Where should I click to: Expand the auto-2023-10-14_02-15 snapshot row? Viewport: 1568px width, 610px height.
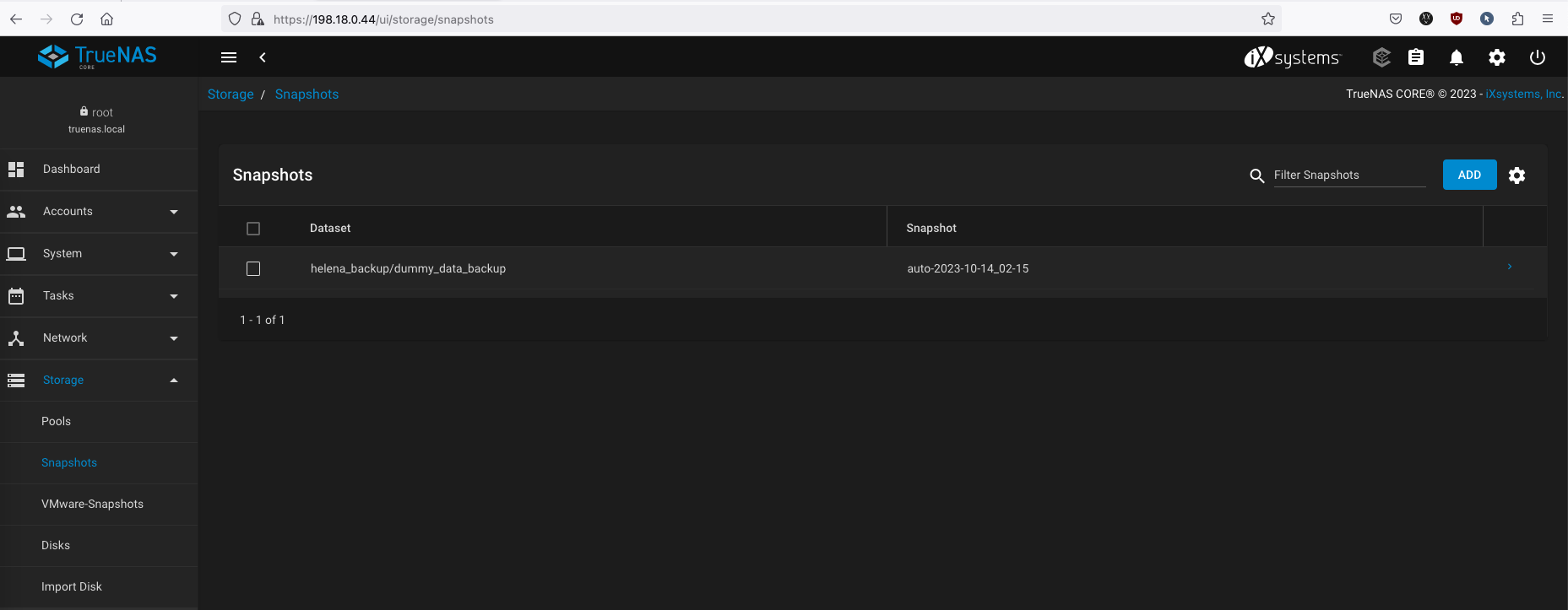point(1510,267)
